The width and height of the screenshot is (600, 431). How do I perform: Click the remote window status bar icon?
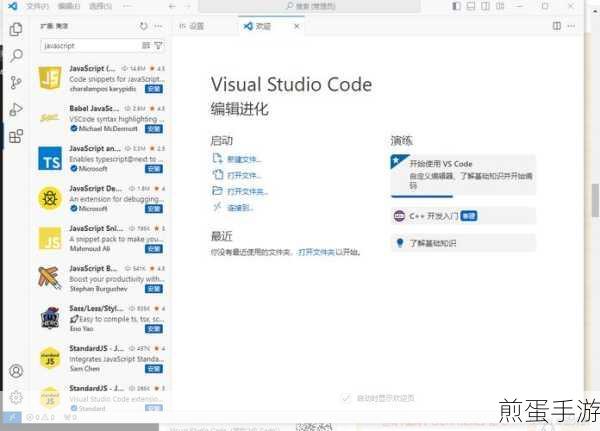click(x=12, y=417)
